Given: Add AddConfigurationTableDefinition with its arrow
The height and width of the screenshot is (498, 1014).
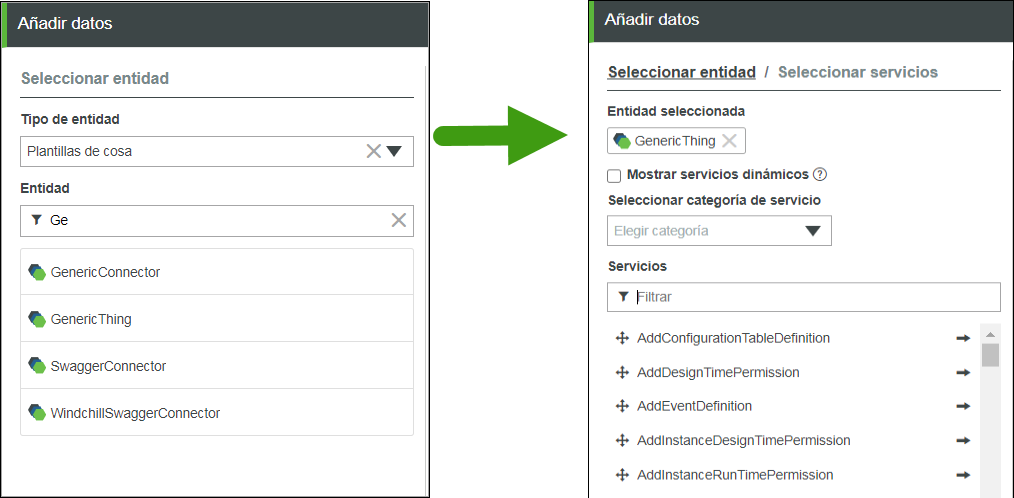Looking at the screenshot, I should [964, 338].
